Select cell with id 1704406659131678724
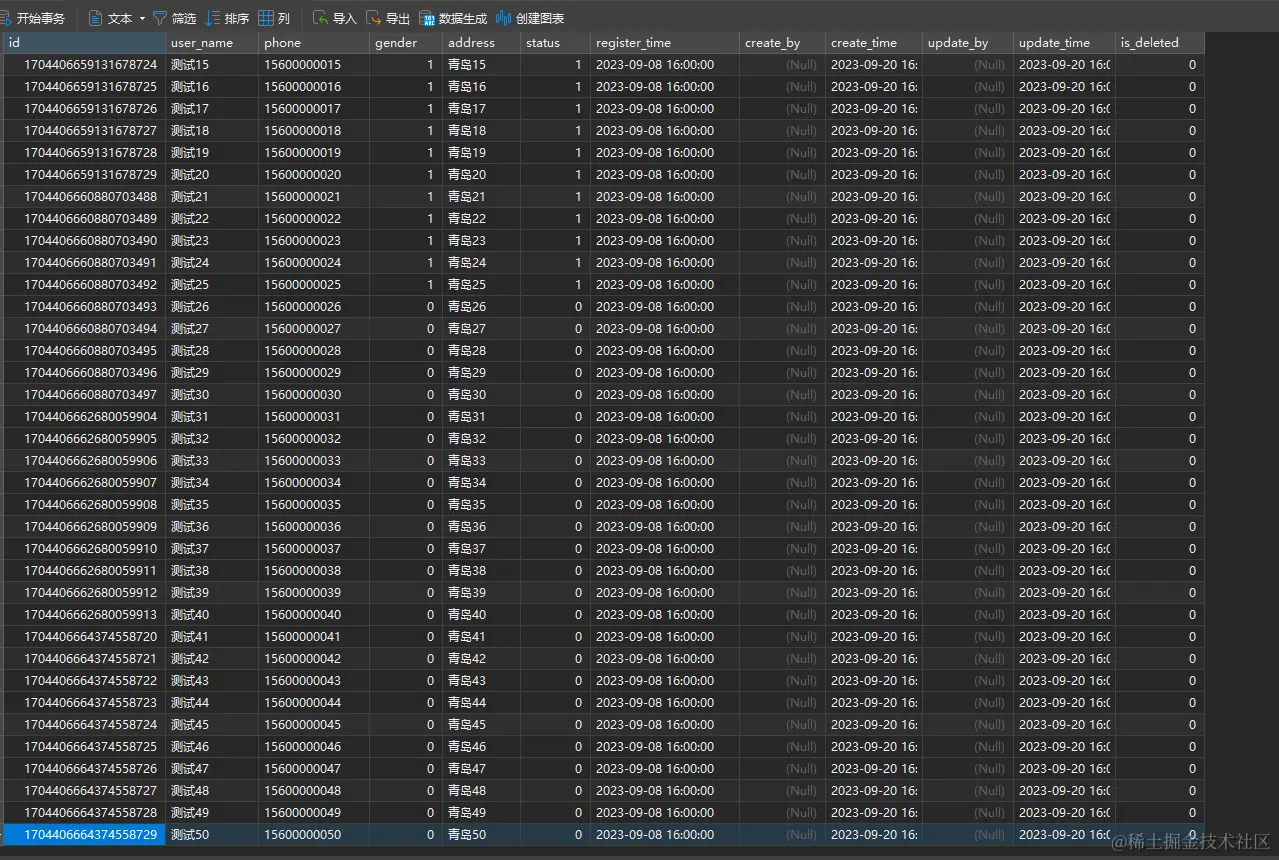The height and width of the screenshot is (860, 1279). 84,65
